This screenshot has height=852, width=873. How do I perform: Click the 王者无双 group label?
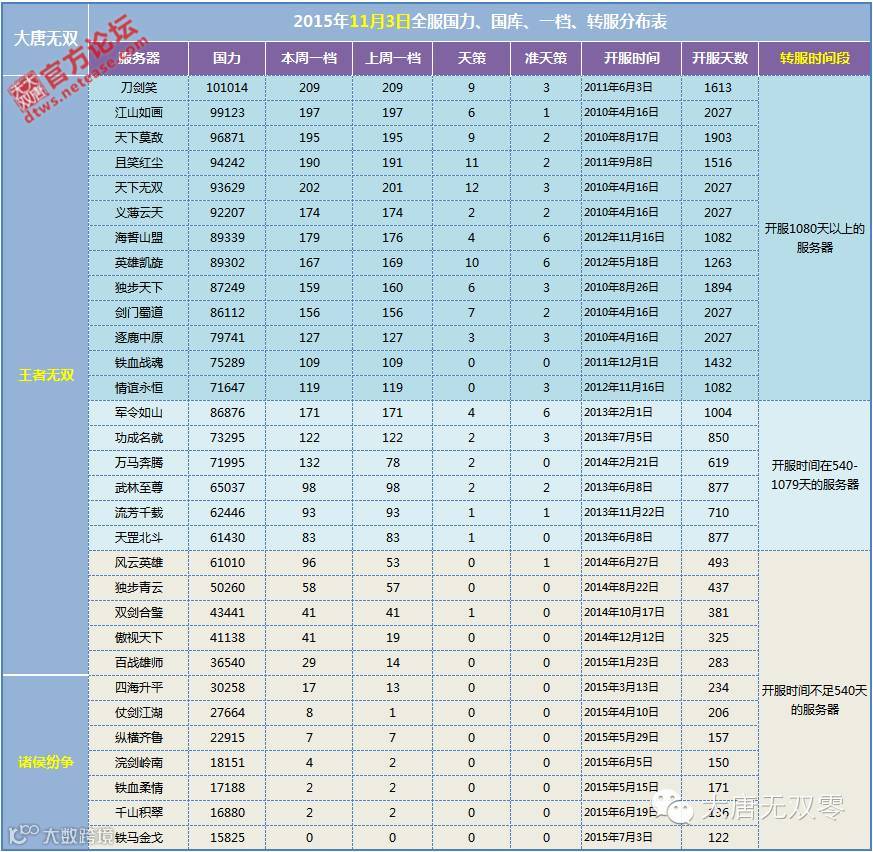pos(46,375)
